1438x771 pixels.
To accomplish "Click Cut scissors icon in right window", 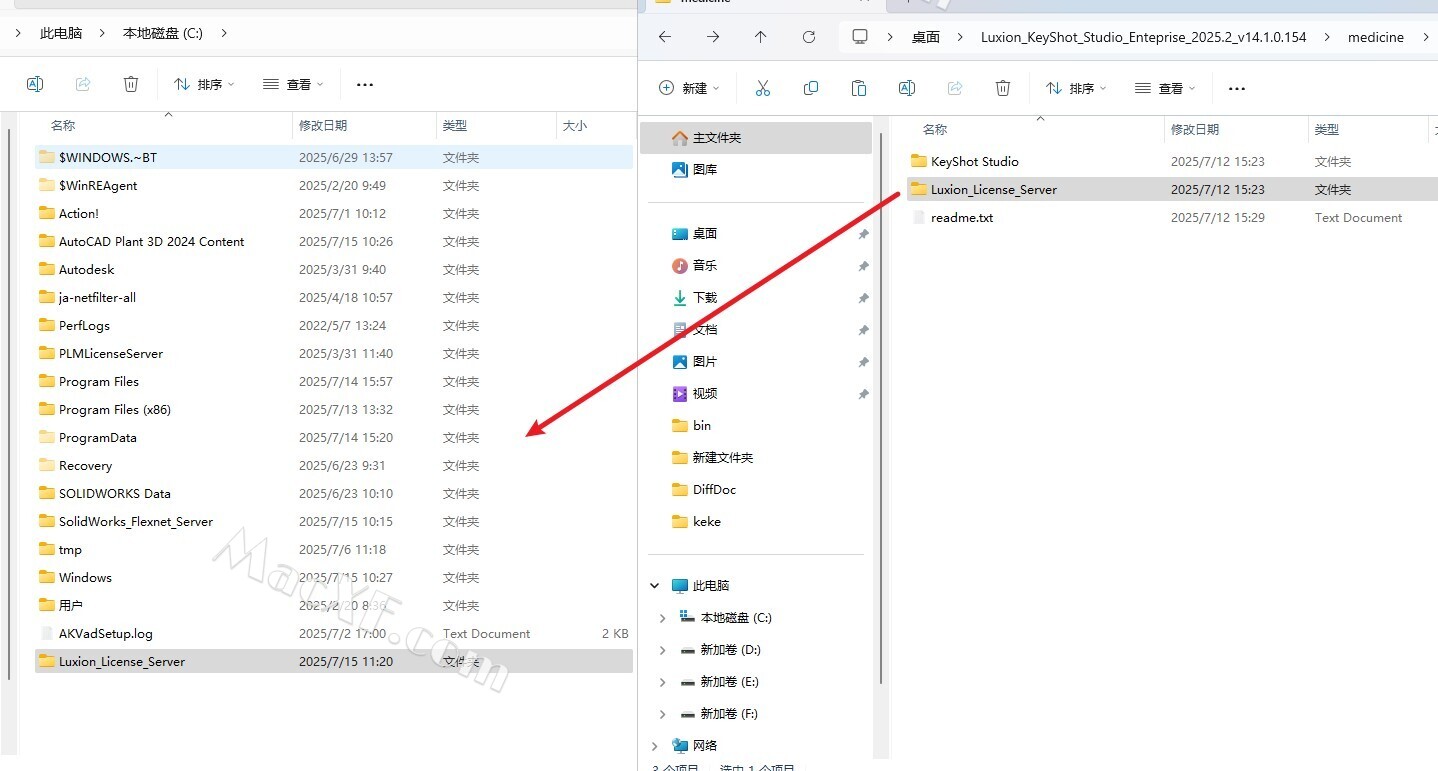I will point(763,88).
